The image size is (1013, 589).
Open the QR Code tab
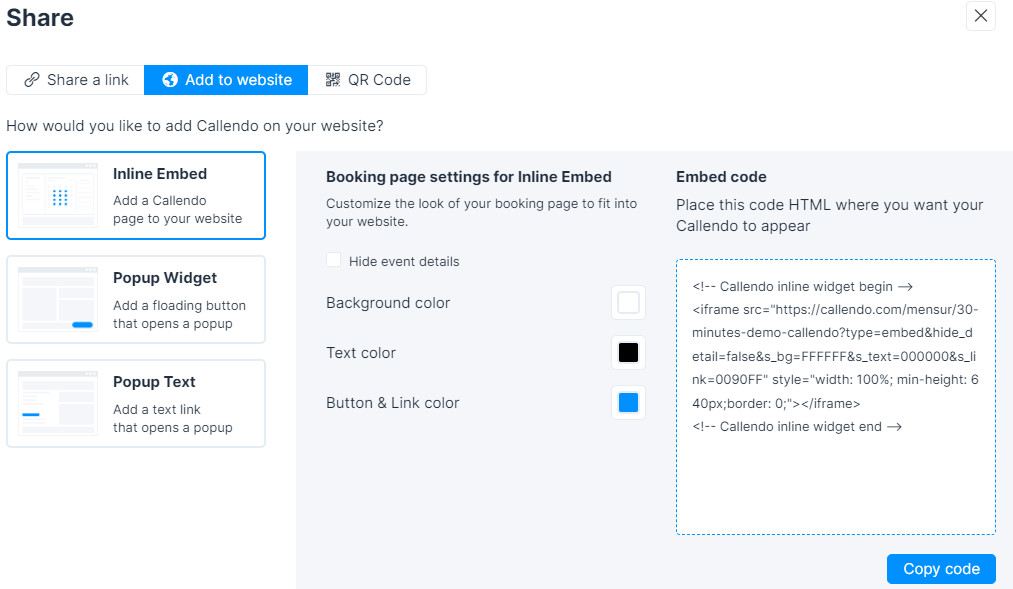367,80
